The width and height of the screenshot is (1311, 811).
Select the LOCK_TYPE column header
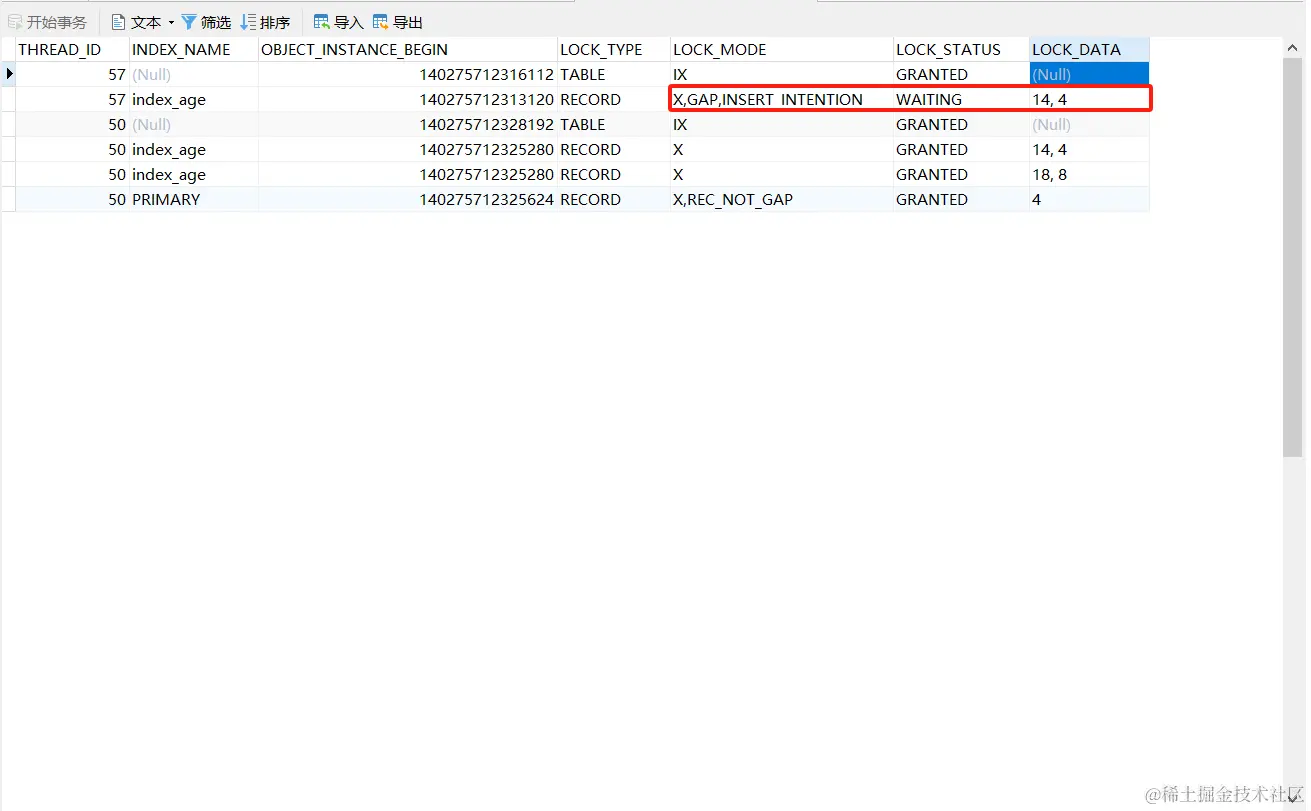(x=614, y=49)
